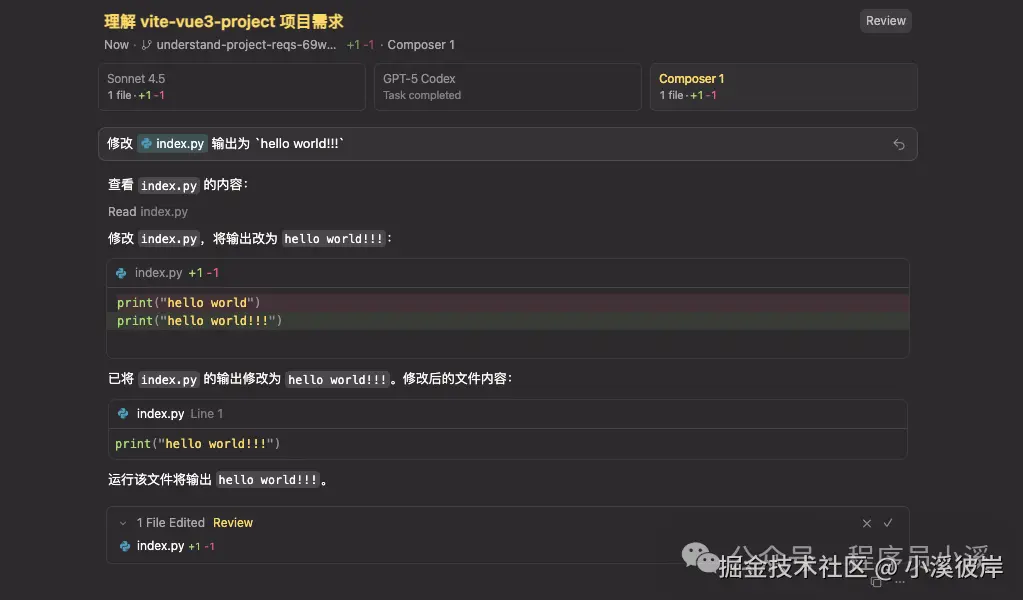Open index.py from the Line 1 code block header
Viewport: 1023px width, 600px height.
point(160,413)
